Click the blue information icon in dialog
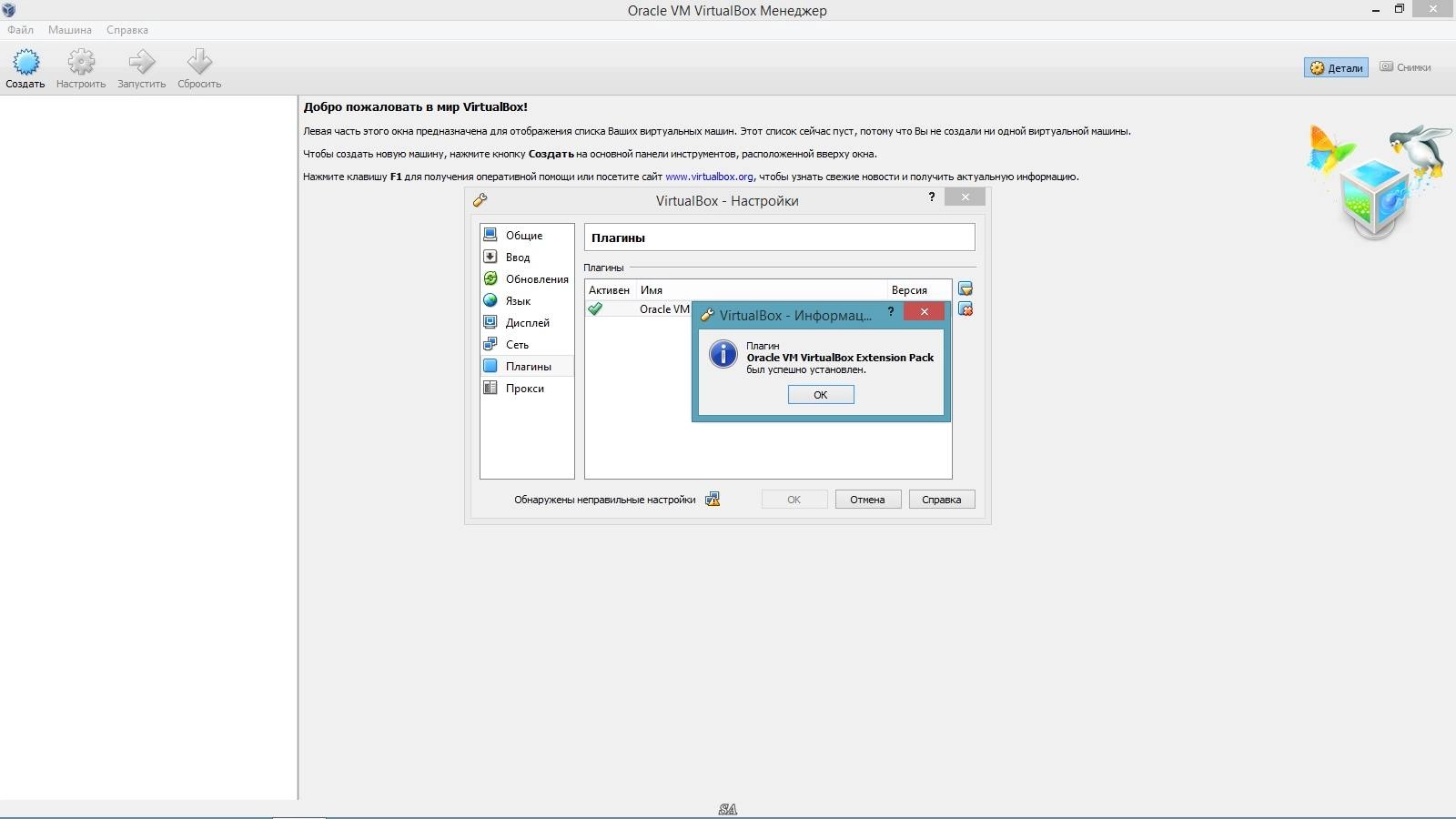Image resolution: width=1456 pixels, height=819 pixels. (723, 354)
